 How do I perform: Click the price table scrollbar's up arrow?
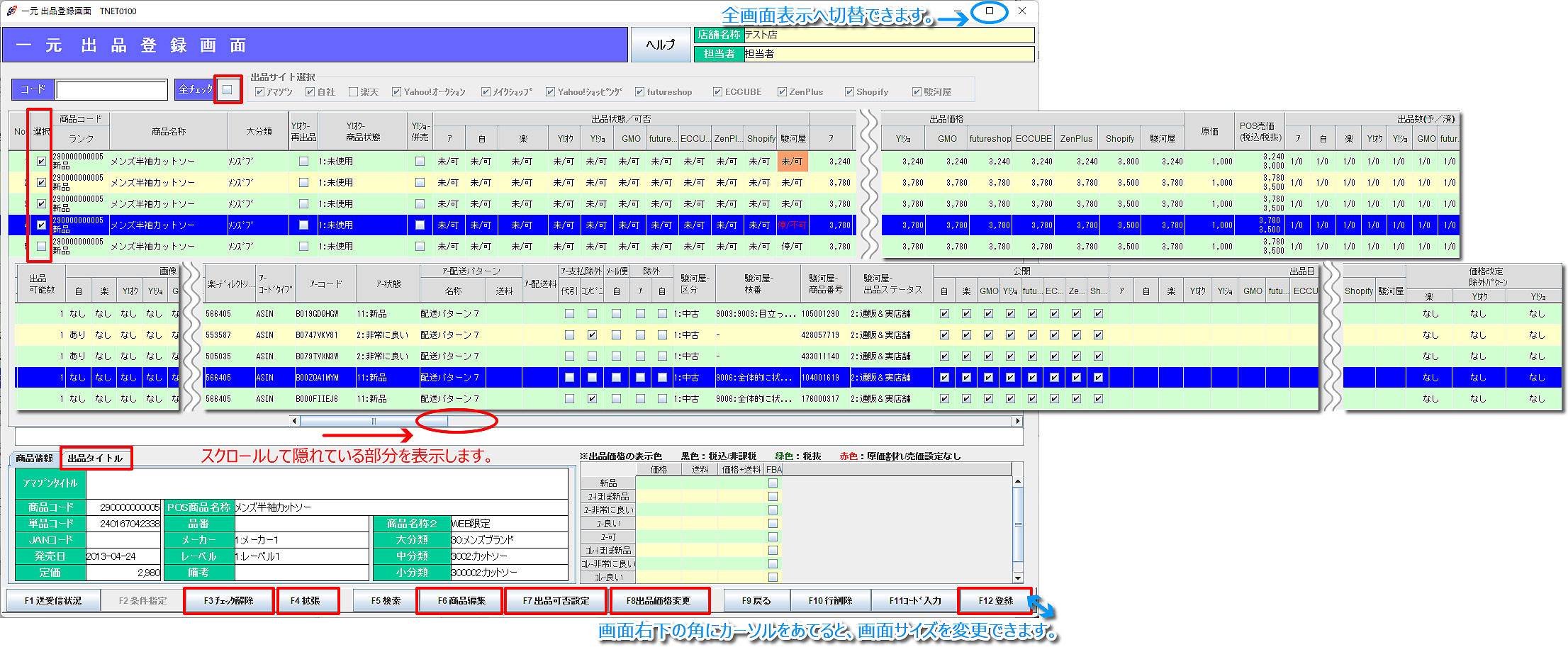[x=1018, y=482]
